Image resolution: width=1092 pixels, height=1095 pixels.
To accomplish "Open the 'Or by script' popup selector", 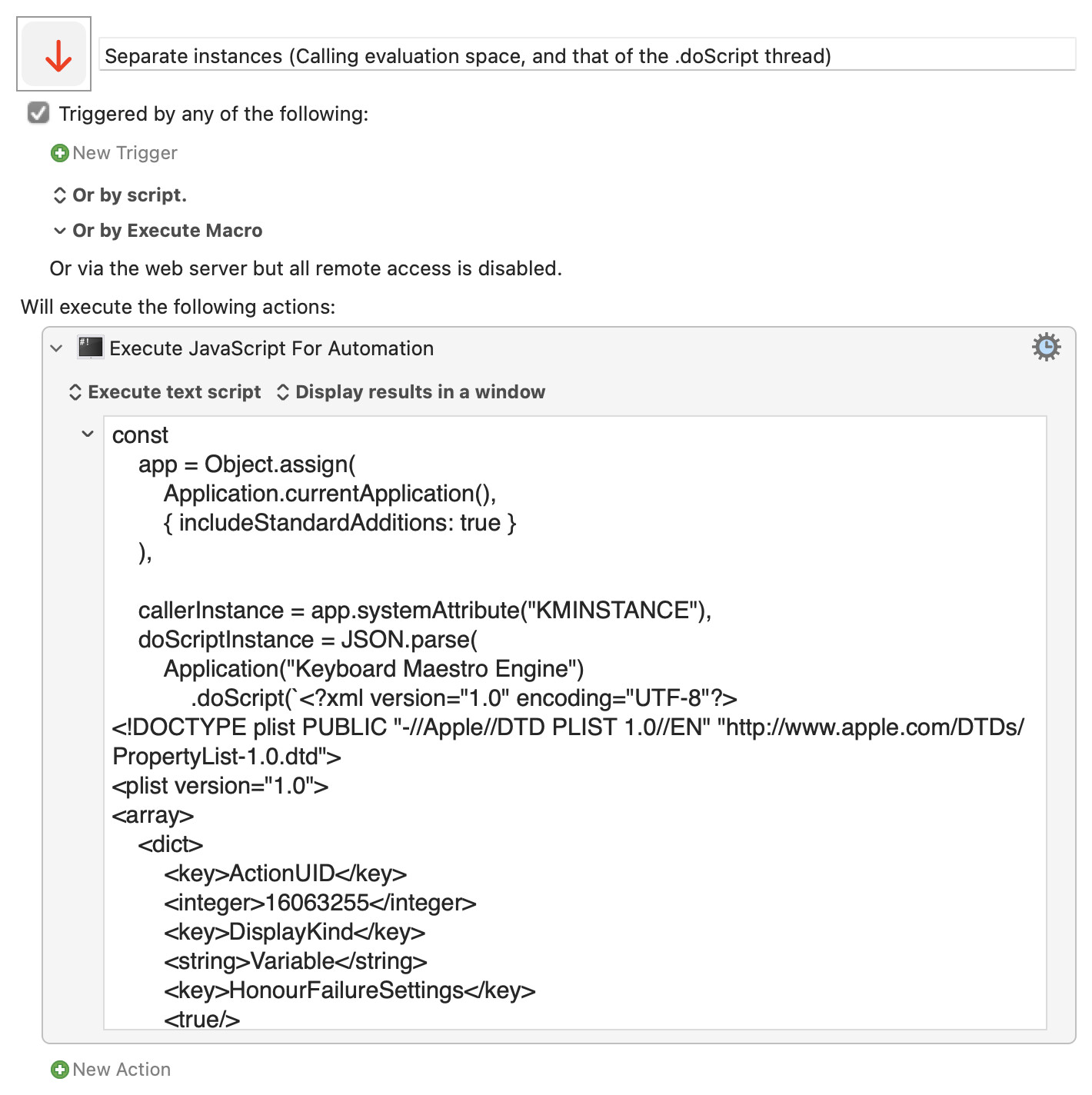I will [x=60, y=195].
